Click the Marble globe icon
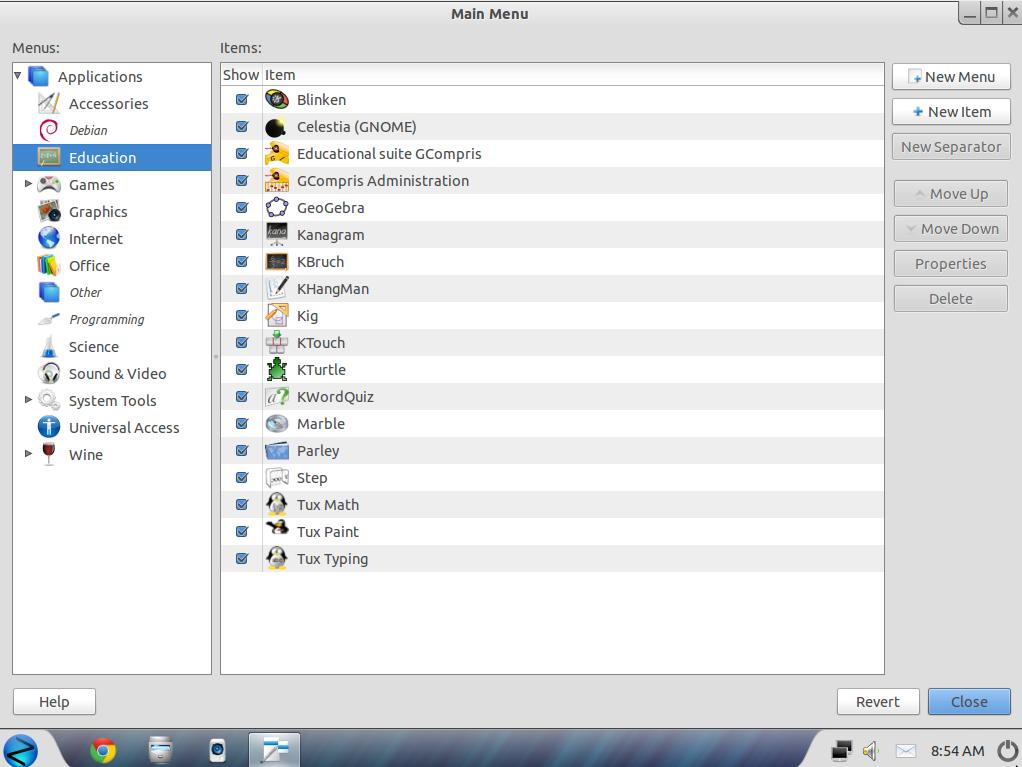 pos(277,424)
